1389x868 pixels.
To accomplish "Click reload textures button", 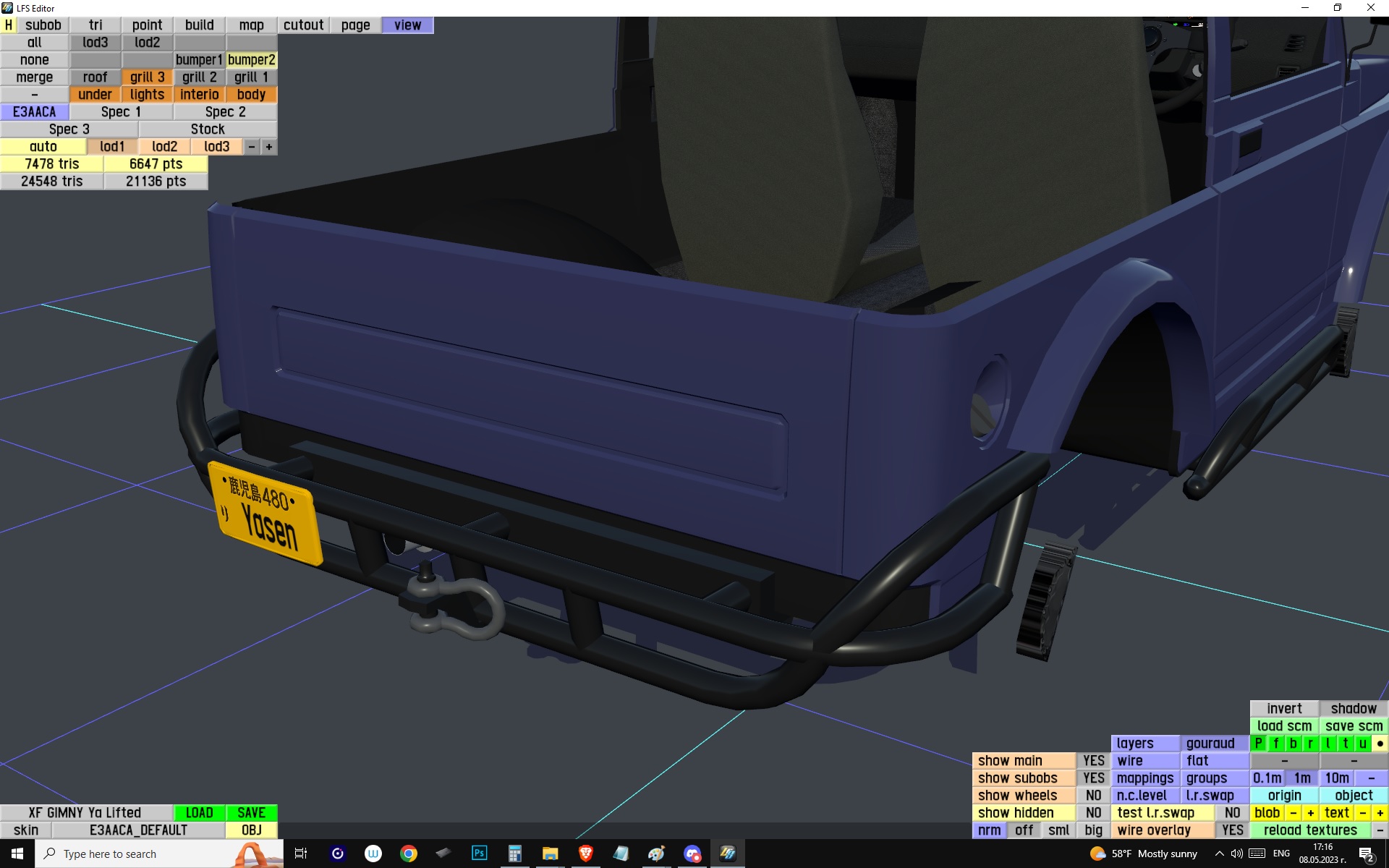I will tap(1309, 830).
